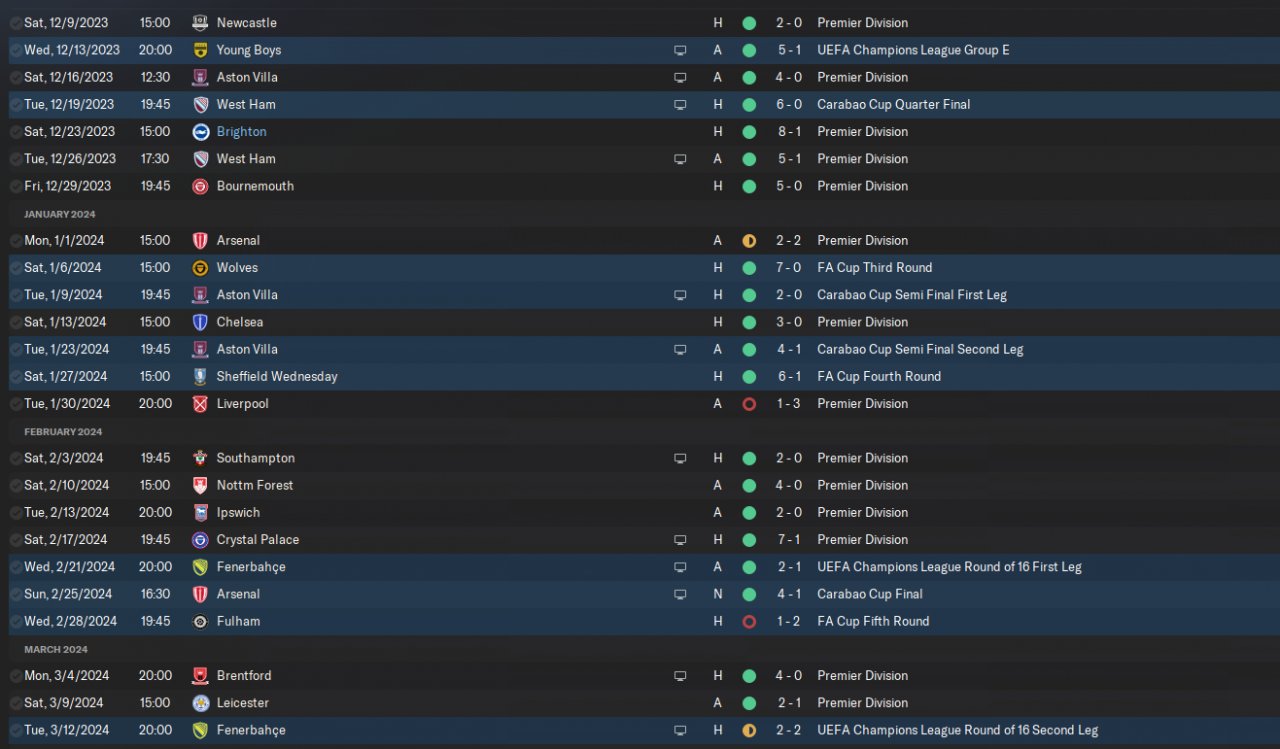
Task: Open the Sheffield Wednesday team link
Action: 277,377
